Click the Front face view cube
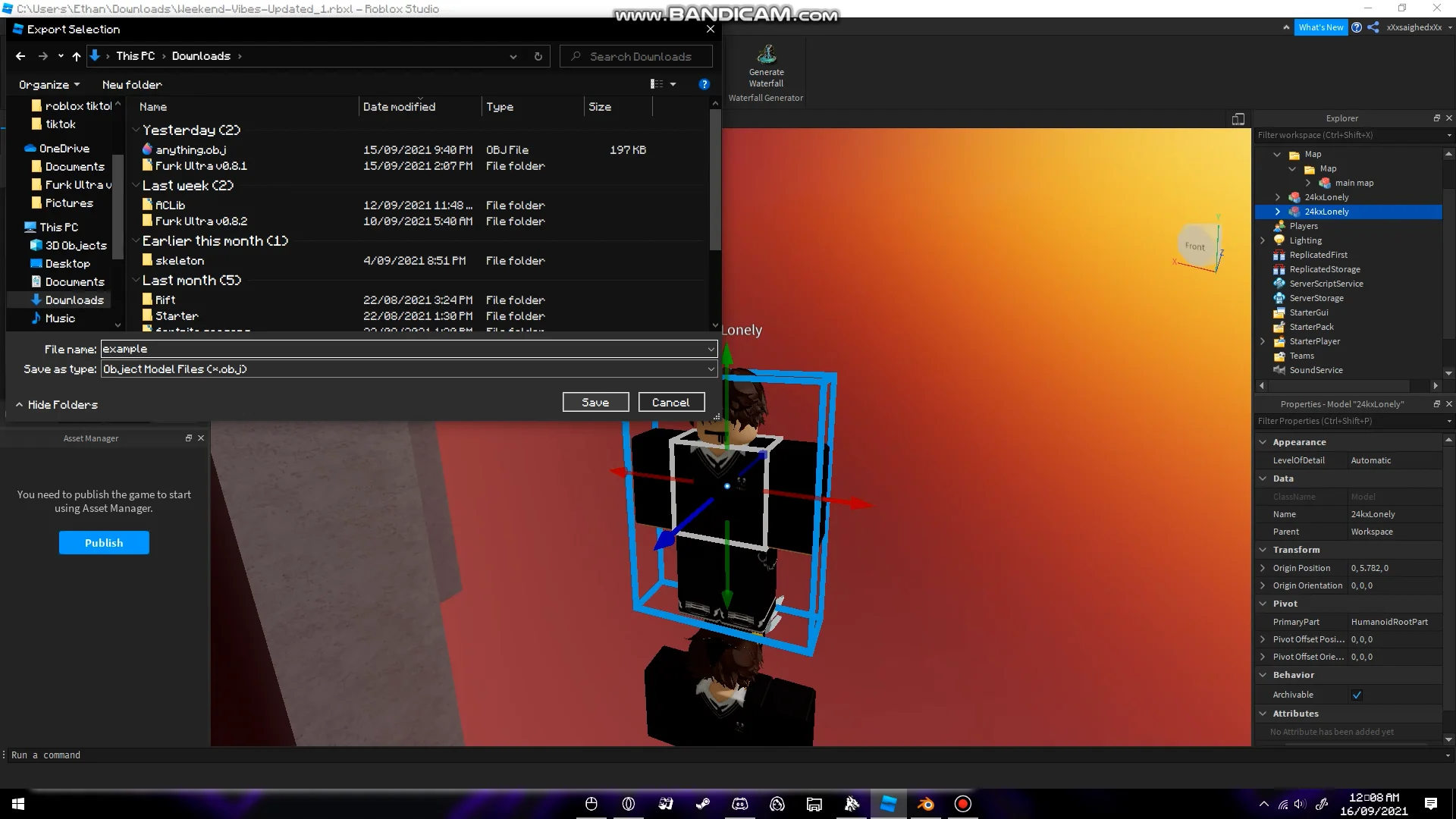 coord(1196,246)
